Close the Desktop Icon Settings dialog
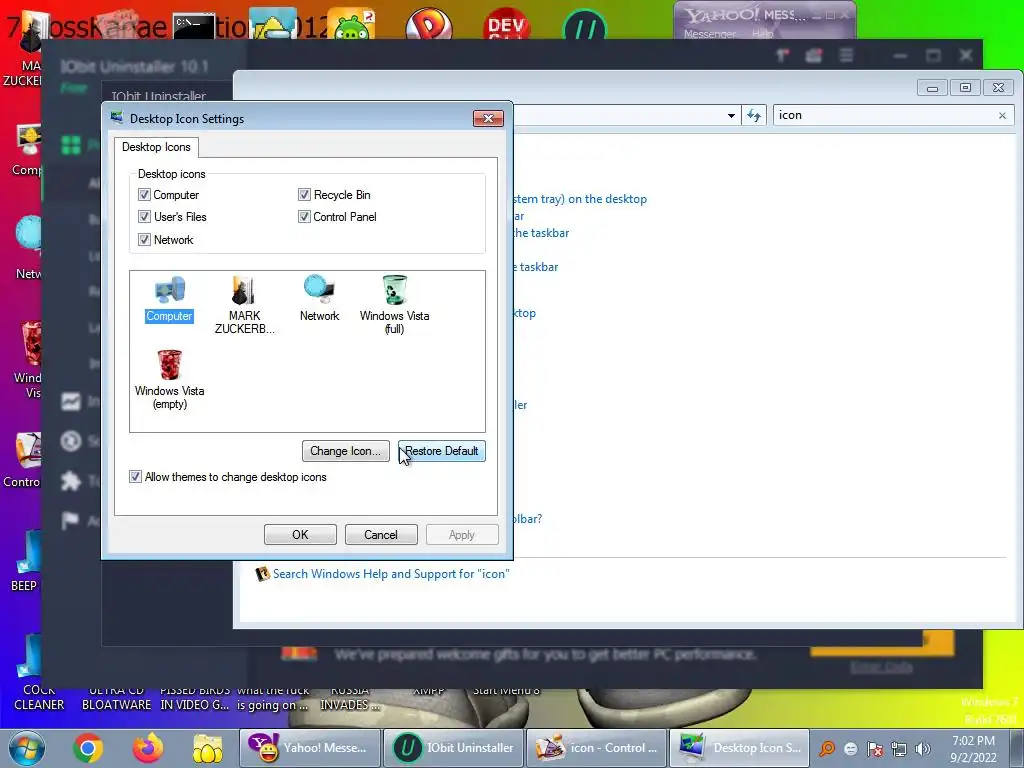1024x768 pixels. [x=488, y=118]
